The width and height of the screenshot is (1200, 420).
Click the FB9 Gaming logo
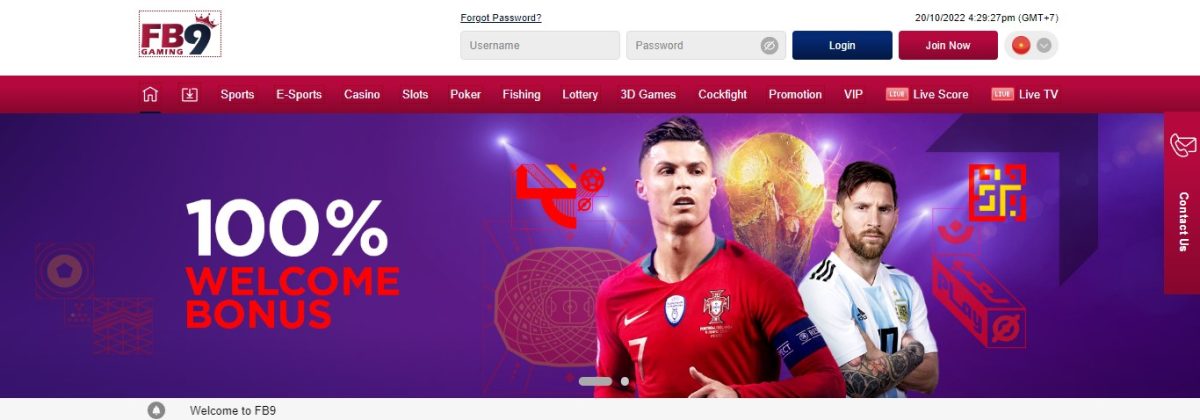[180, 33]
